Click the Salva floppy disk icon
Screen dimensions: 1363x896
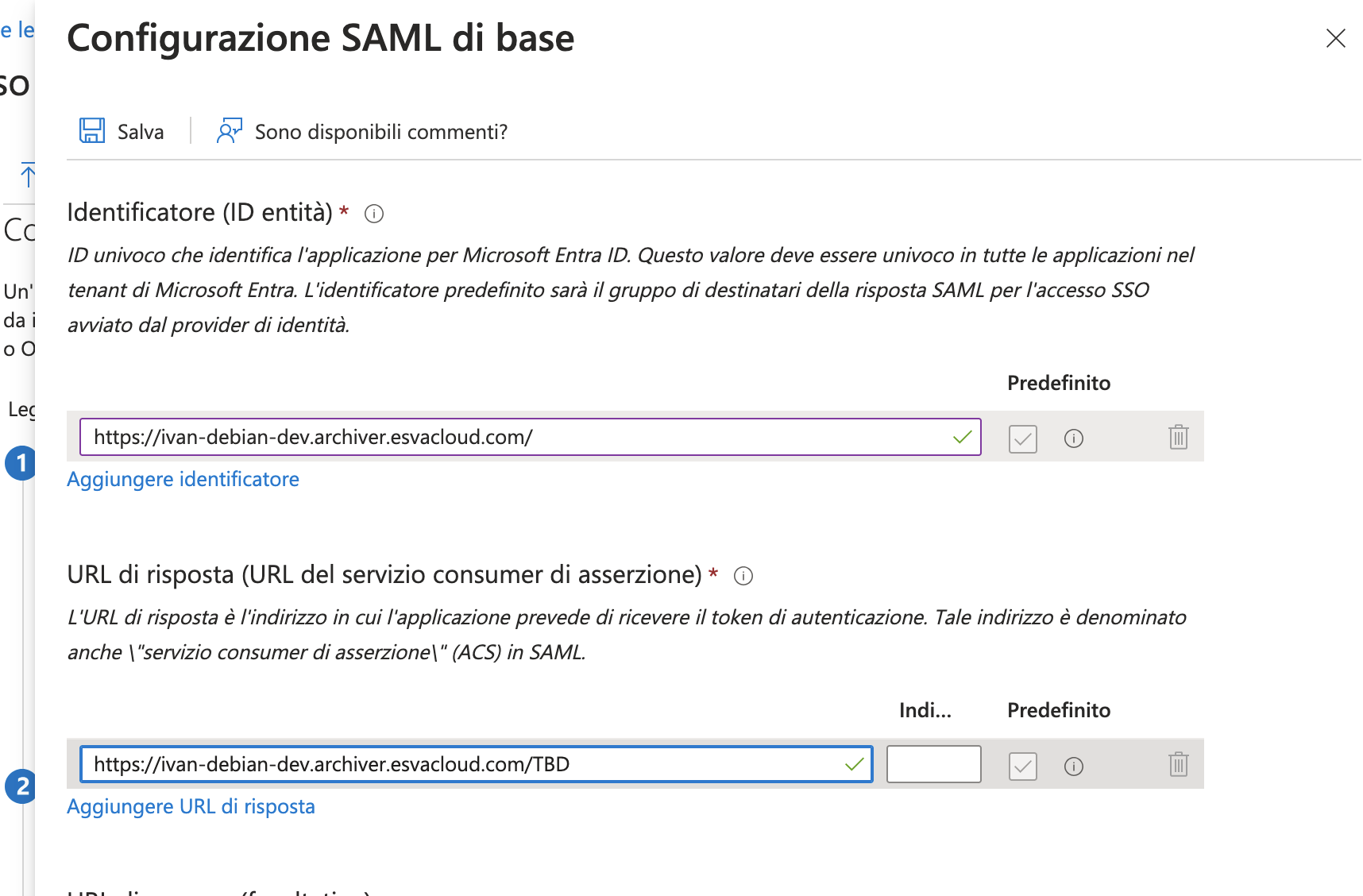click(x=92, y=130)
